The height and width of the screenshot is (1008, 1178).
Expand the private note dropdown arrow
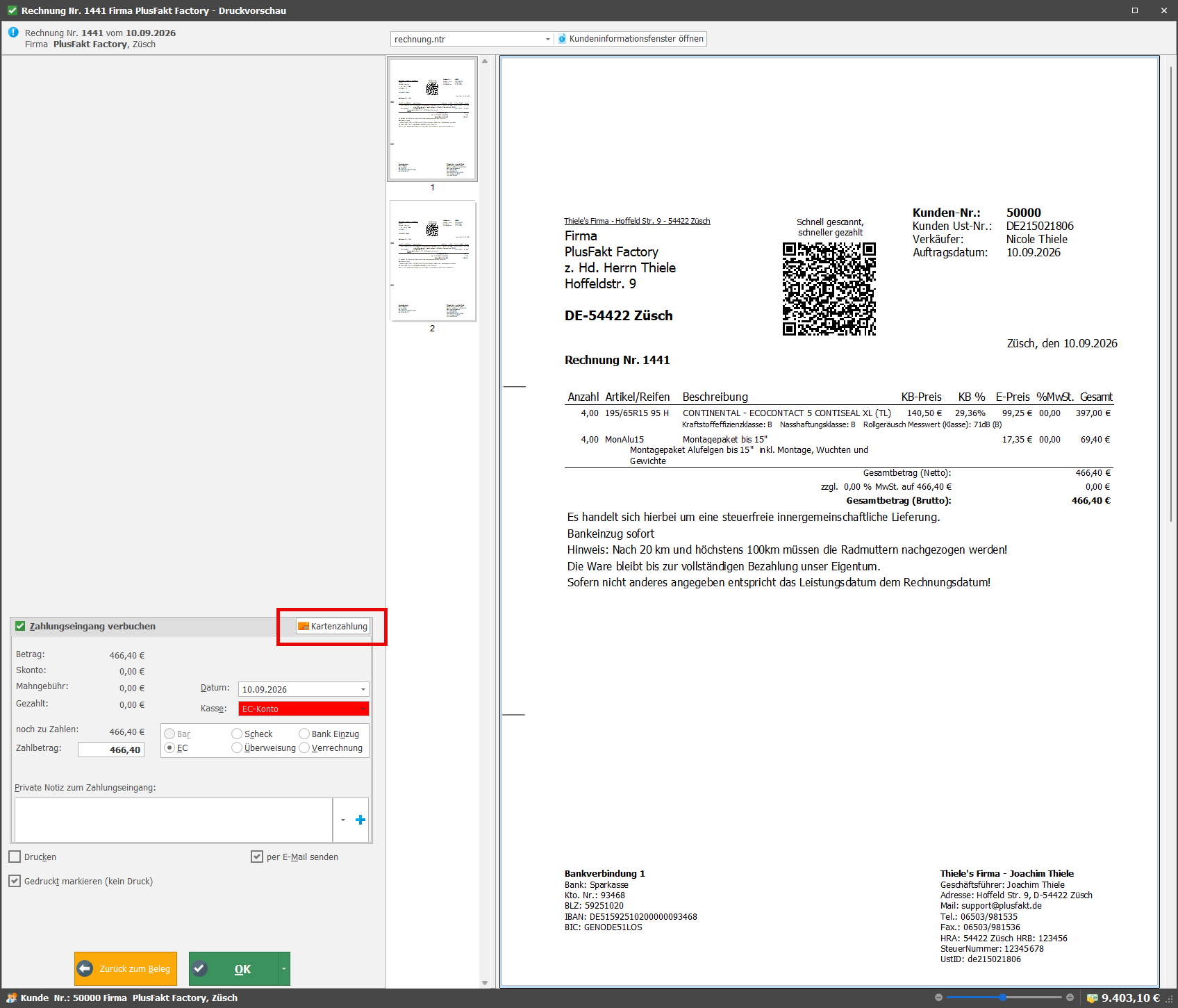click(x=343, y=820)
